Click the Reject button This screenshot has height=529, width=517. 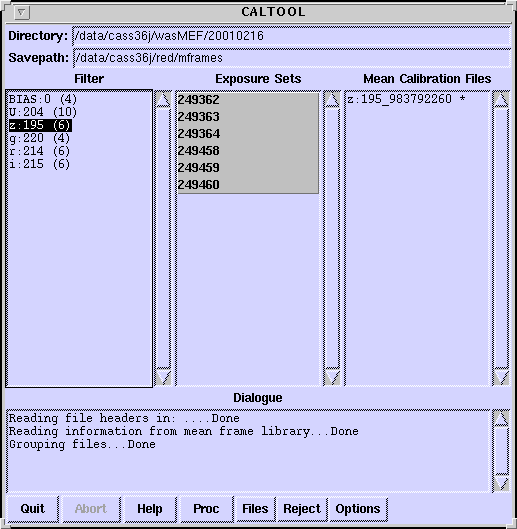[302, 509]
